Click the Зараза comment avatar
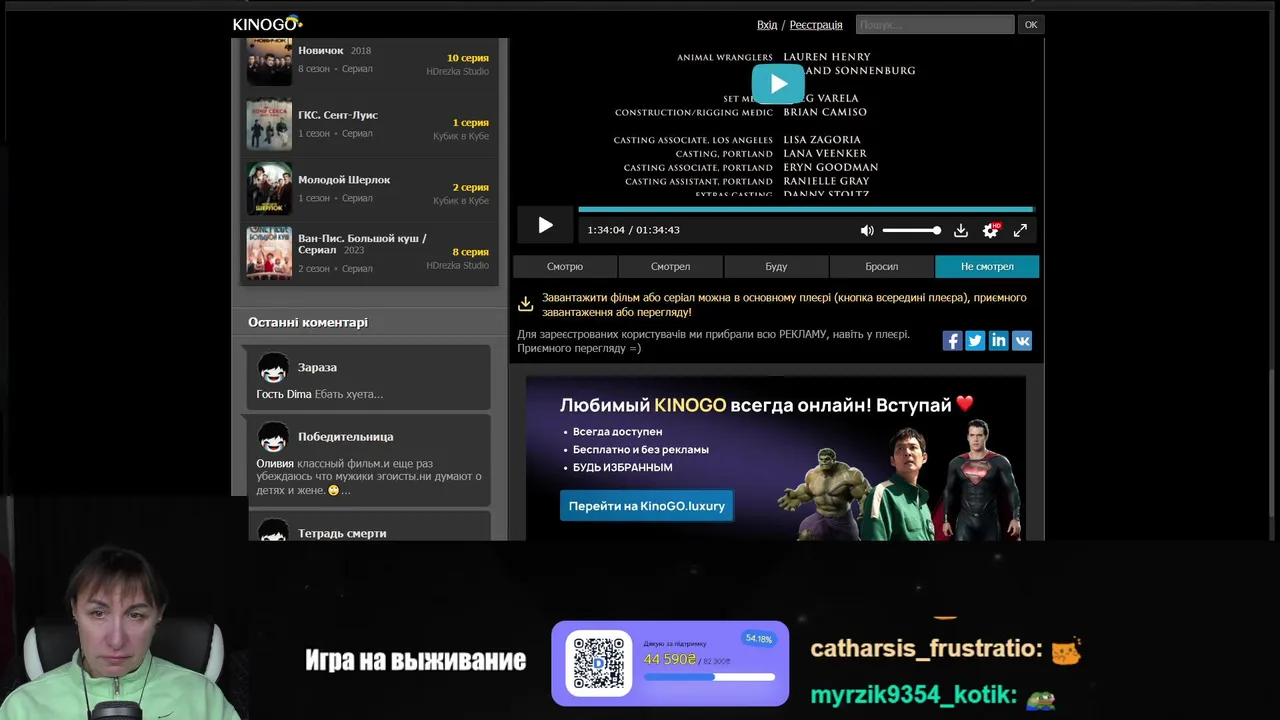1280x720 pixels. tap(273, 368)
